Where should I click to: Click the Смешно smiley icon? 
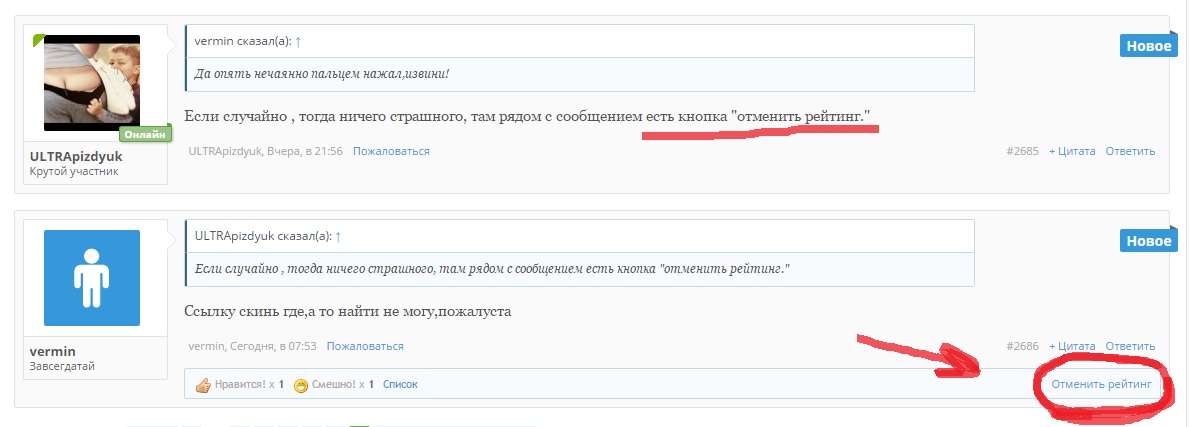click(x=300, y=384)
